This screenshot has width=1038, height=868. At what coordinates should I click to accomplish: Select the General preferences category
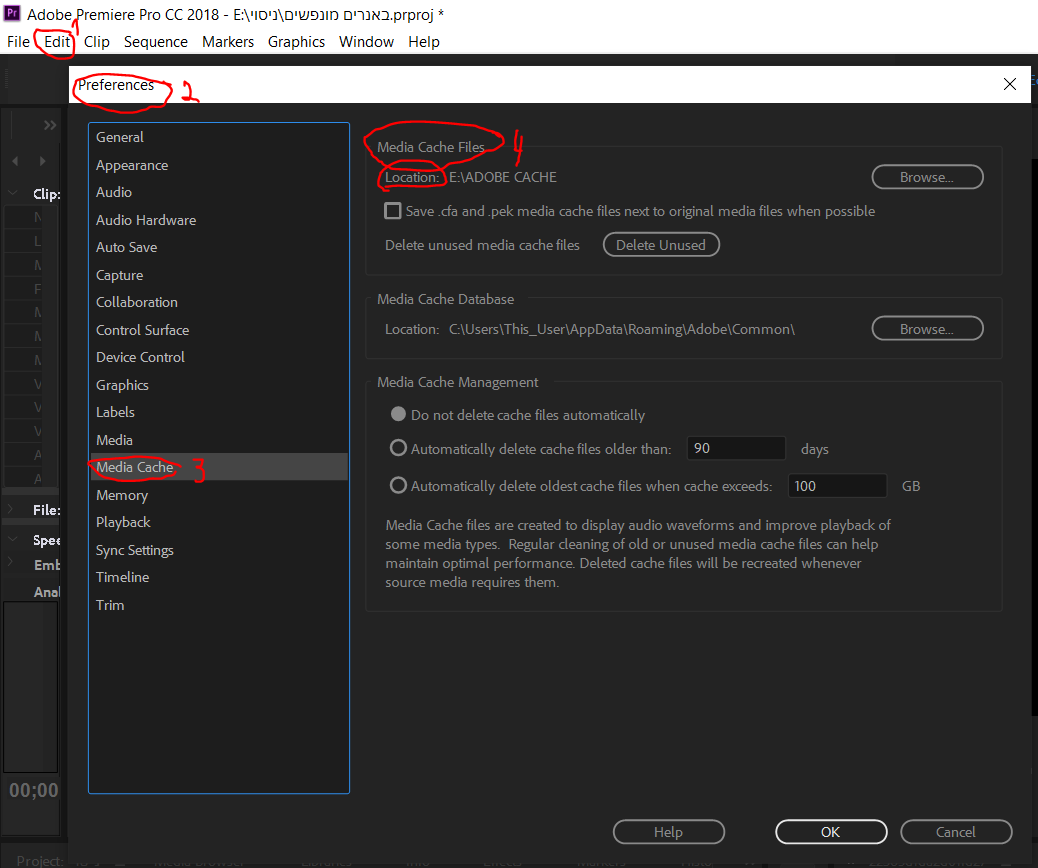coord(218,137)
